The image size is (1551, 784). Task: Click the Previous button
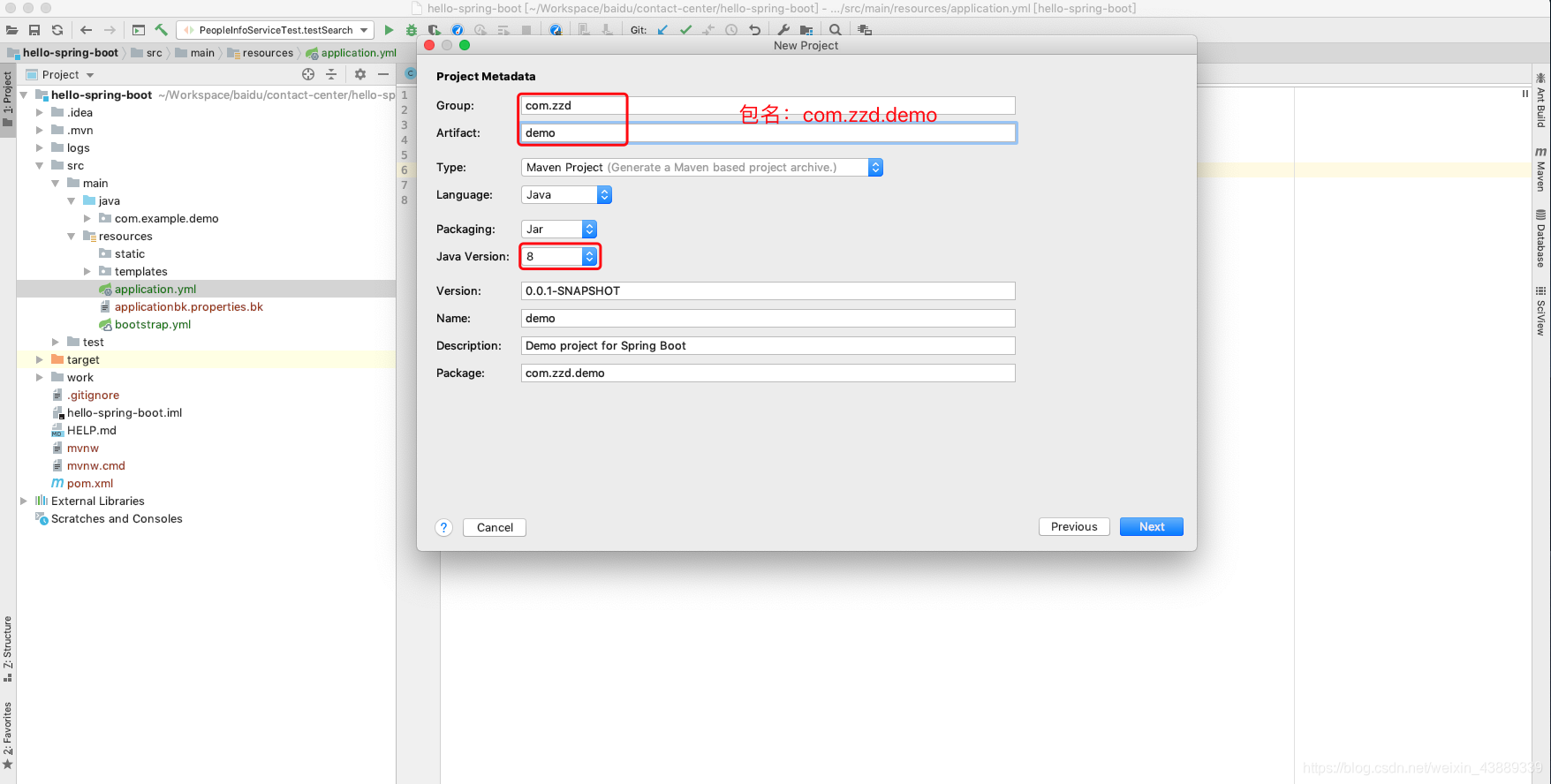click(x=1074, y=526)
